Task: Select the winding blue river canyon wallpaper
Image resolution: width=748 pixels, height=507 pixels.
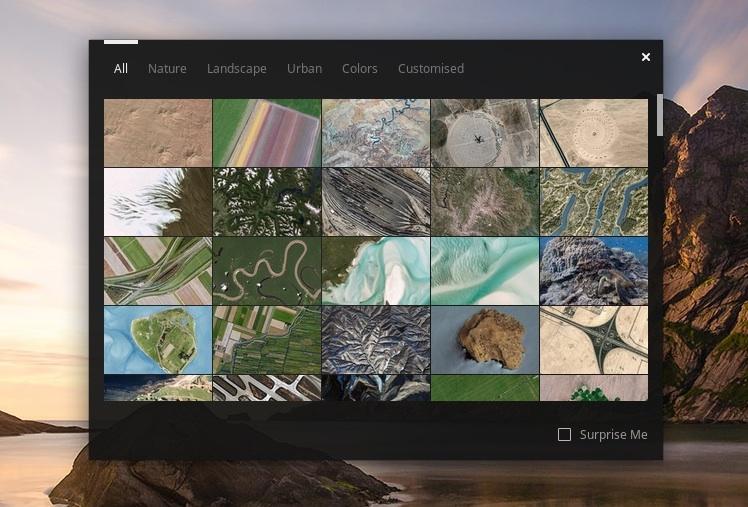Action: (x=376, y=133)
